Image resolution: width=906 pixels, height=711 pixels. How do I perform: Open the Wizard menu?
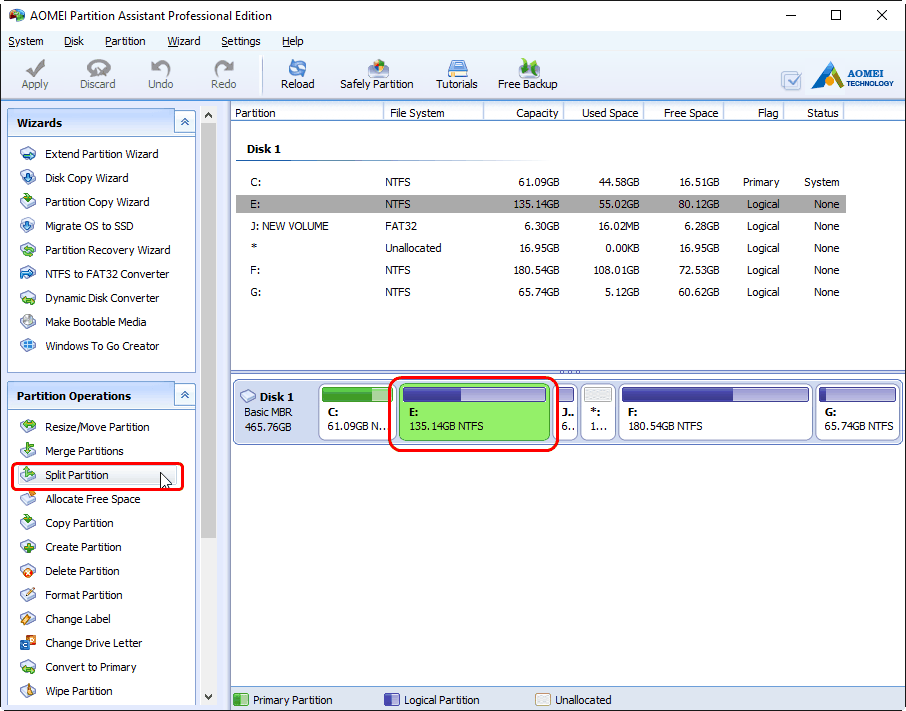point(184,41)
